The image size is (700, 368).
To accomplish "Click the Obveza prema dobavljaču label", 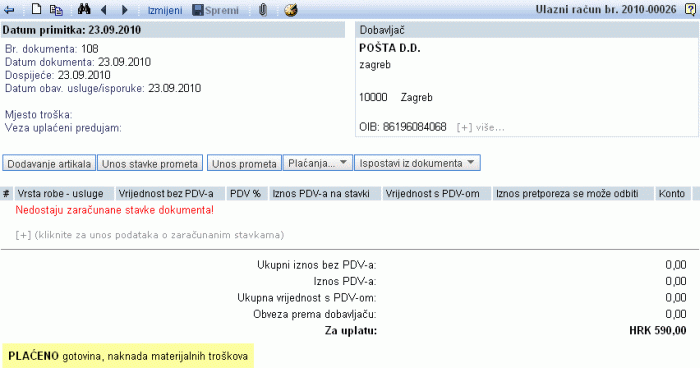I will pos(315,314).
